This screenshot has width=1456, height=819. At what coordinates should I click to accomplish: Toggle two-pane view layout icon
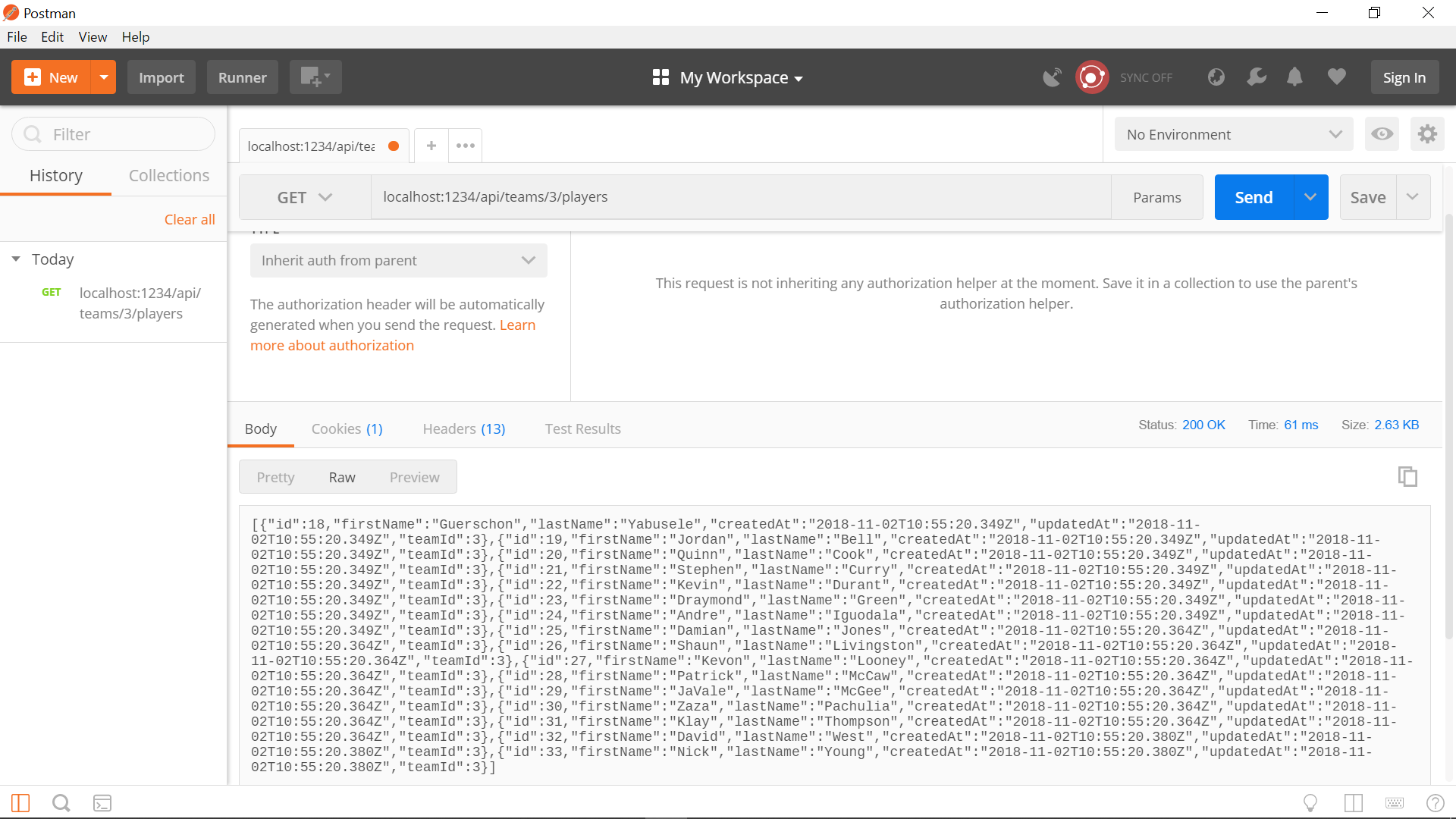(x=1353, y=803)
